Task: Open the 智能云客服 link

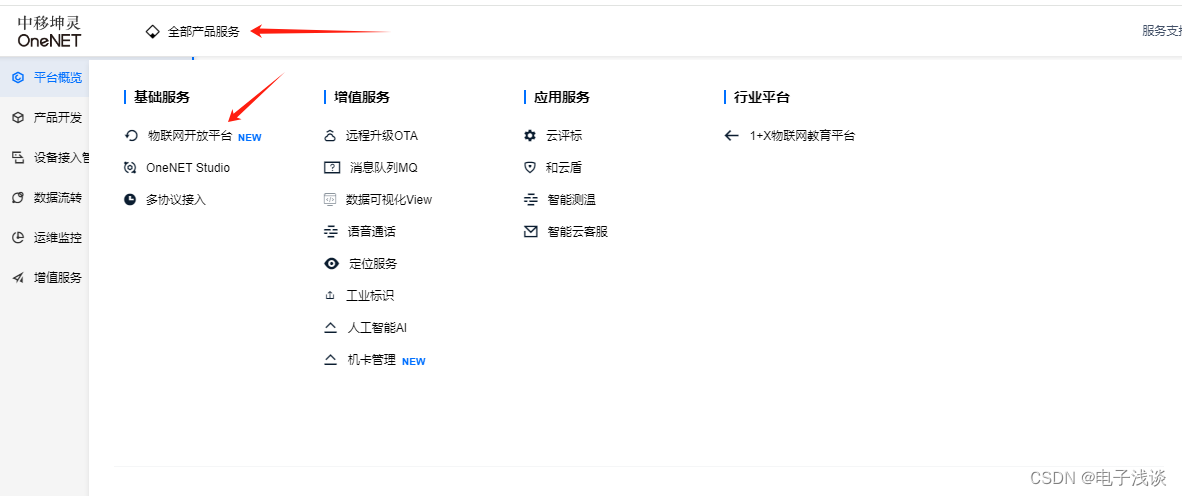Action: [577, 231]
